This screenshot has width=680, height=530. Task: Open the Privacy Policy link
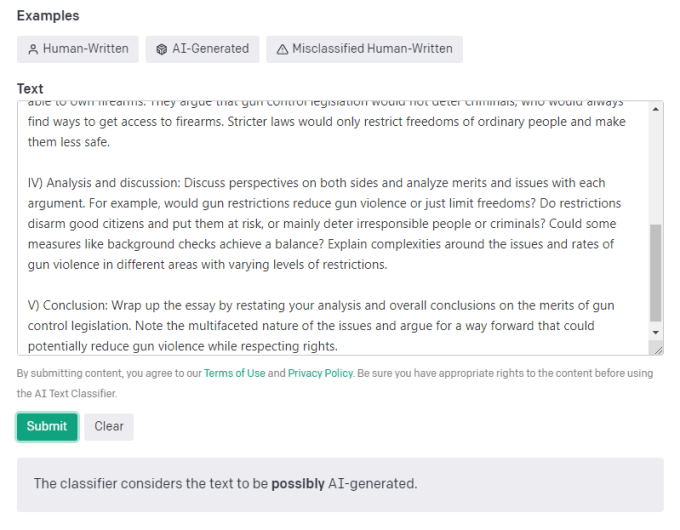click(x=320, y=373)
